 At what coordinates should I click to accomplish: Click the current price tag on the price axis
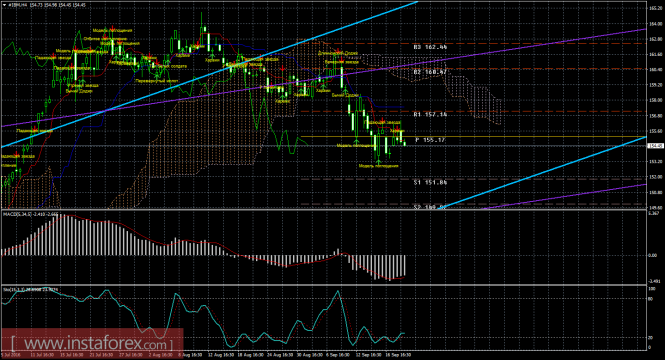(656, 146)
